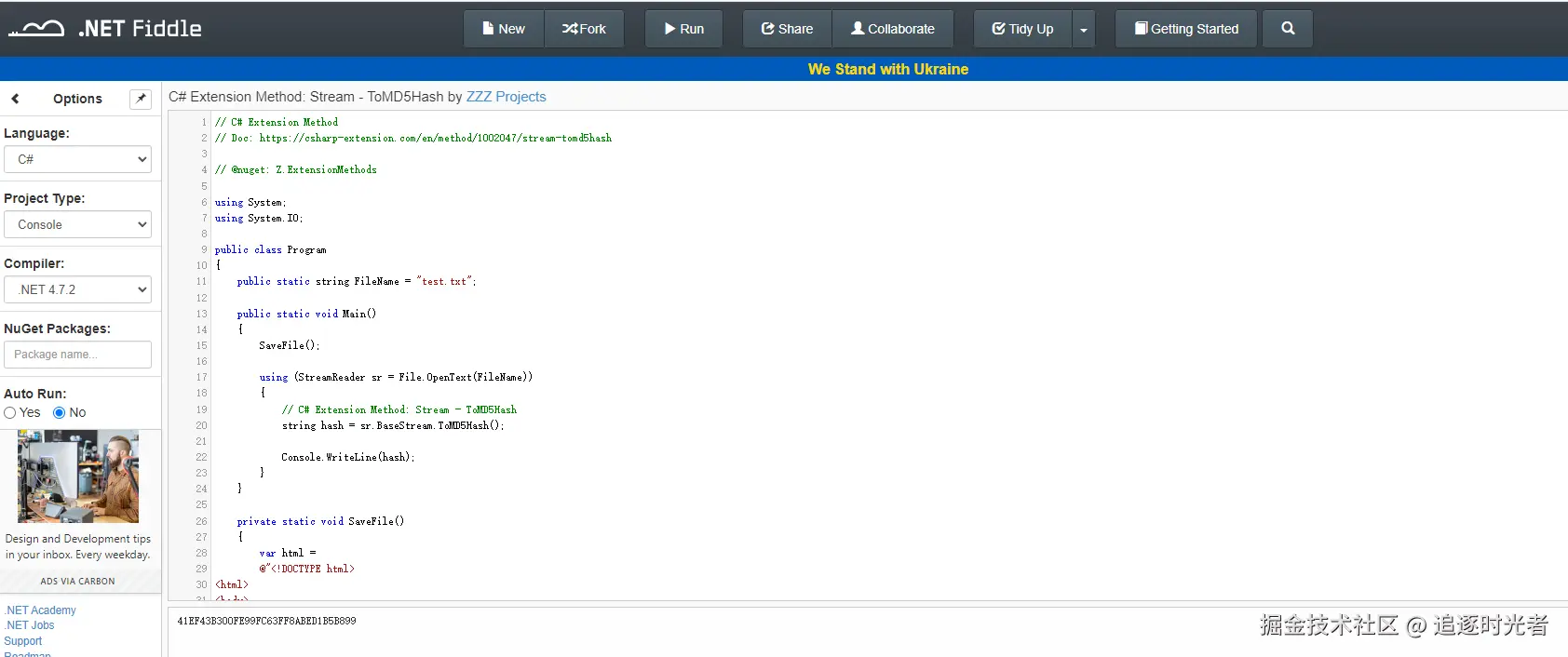Create a new fiddle with New button
Viewport: 1568px width, 657px height.
click(504, 29)
